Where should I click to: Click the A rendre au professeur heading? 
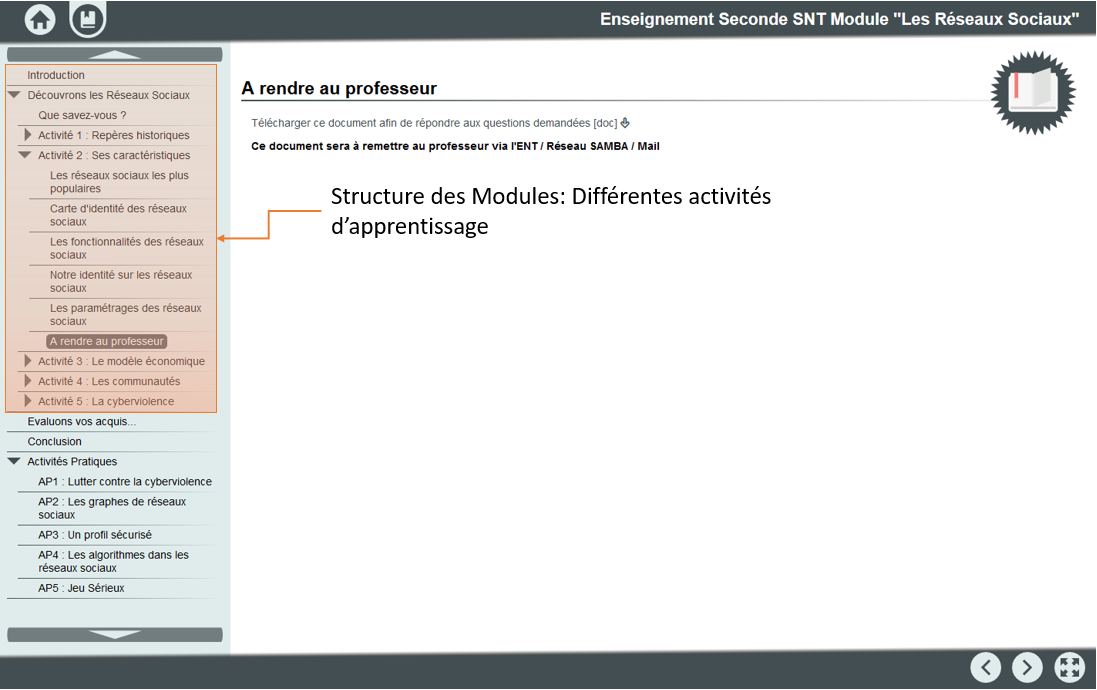pyautogui.click(x=339, y=88)
